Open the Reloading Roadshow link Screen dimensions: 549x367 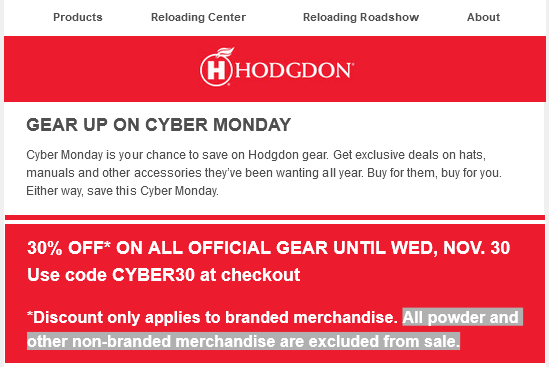361,17
